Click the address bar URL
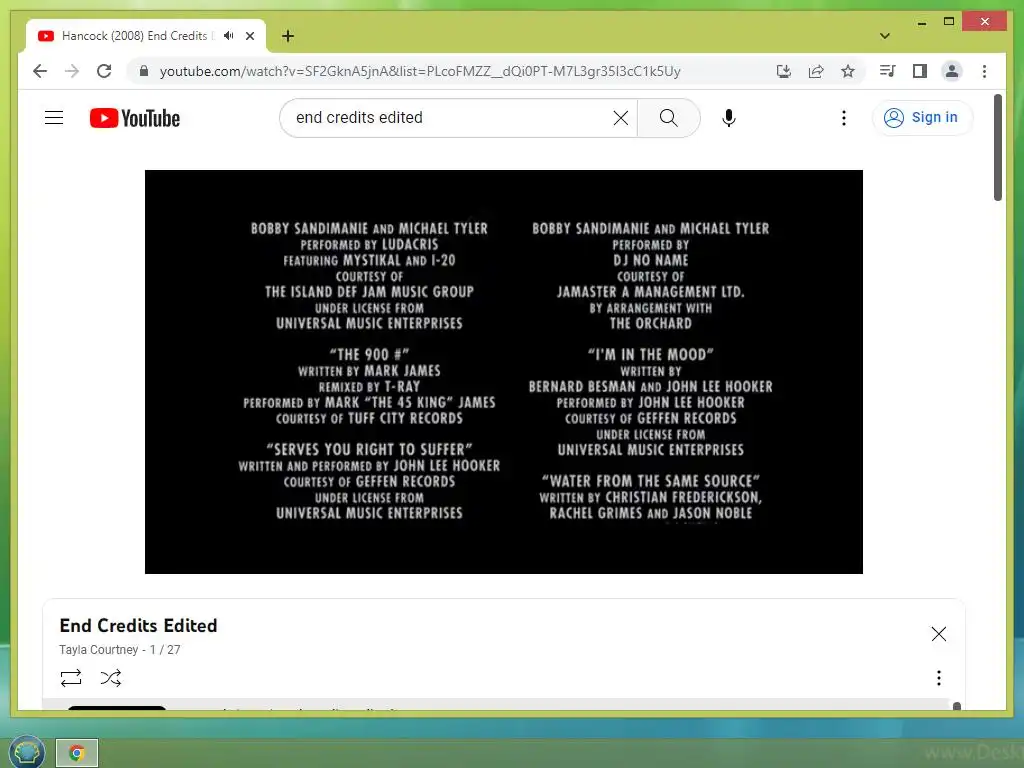1024x768 pixels. tap(420, 71)
